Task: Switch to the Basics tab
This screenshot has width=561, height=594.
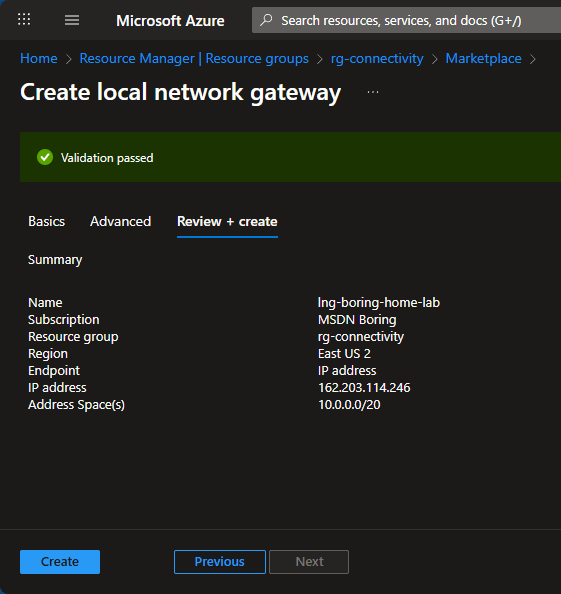Action: click(47, 221)
